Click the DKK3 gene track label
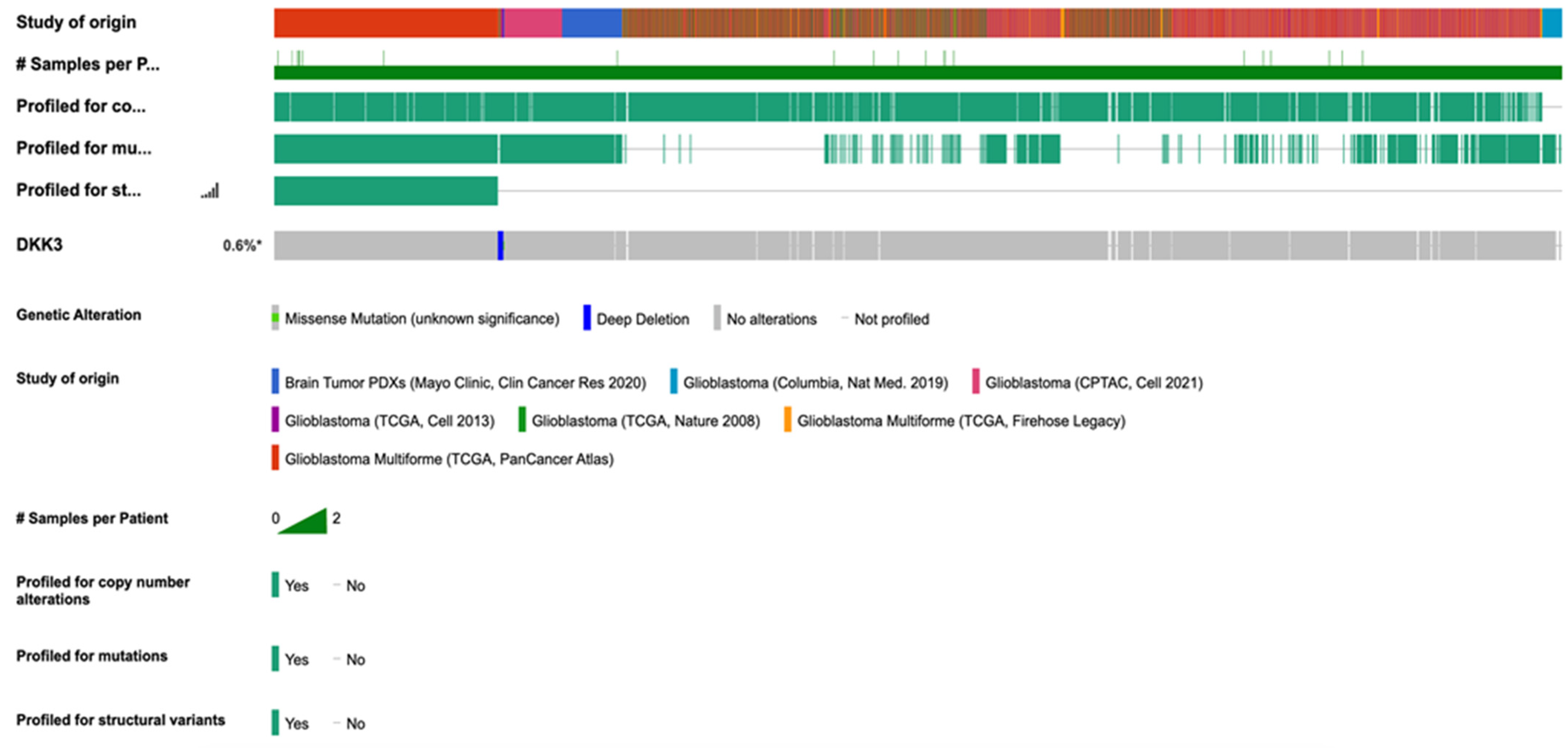Image resolution: width=1568 pixels, height=748 pixels. coord(40,245)
